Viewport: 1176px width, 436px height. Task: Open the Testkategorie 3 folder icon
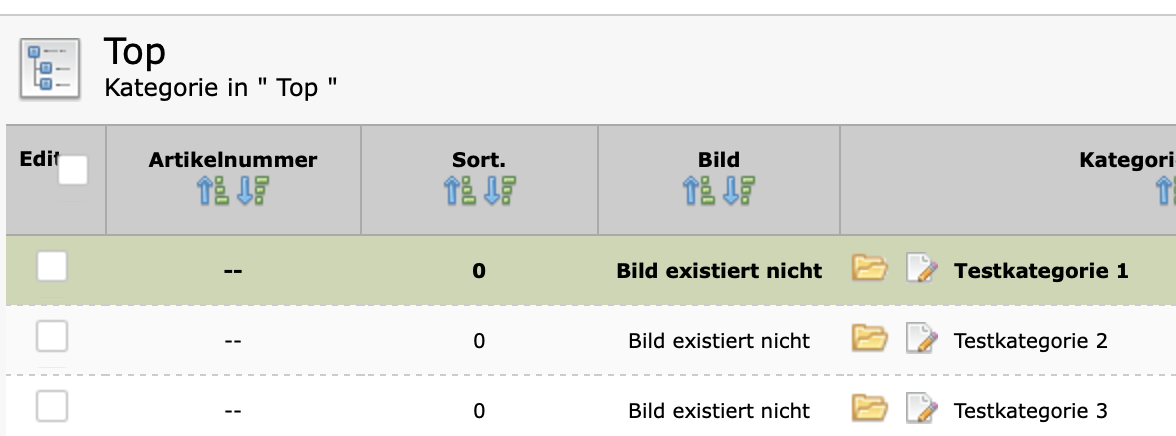869,410
